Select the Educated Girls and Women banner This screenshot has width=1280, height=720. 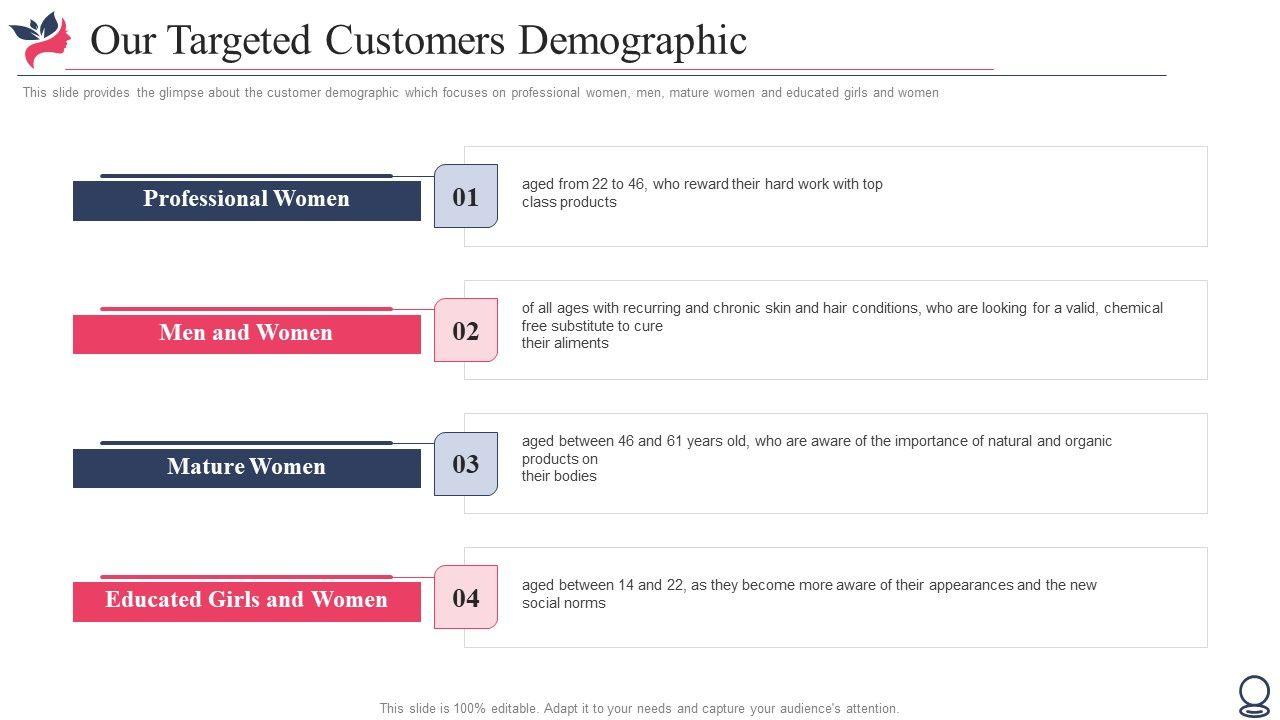tap(247, 601)
